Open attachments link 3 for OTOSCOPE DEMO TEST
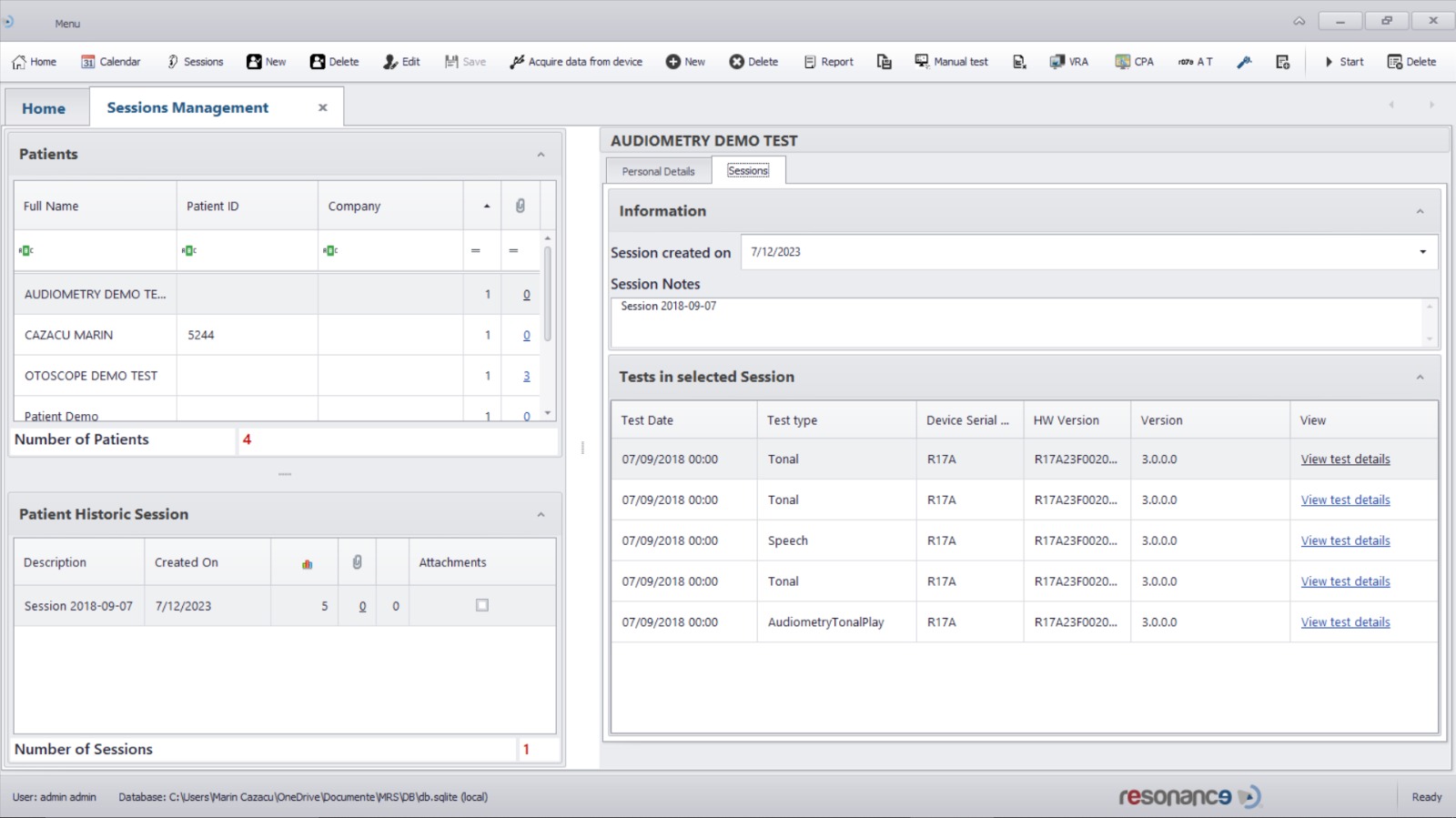The image size is (1456, 818). point(526,376)
